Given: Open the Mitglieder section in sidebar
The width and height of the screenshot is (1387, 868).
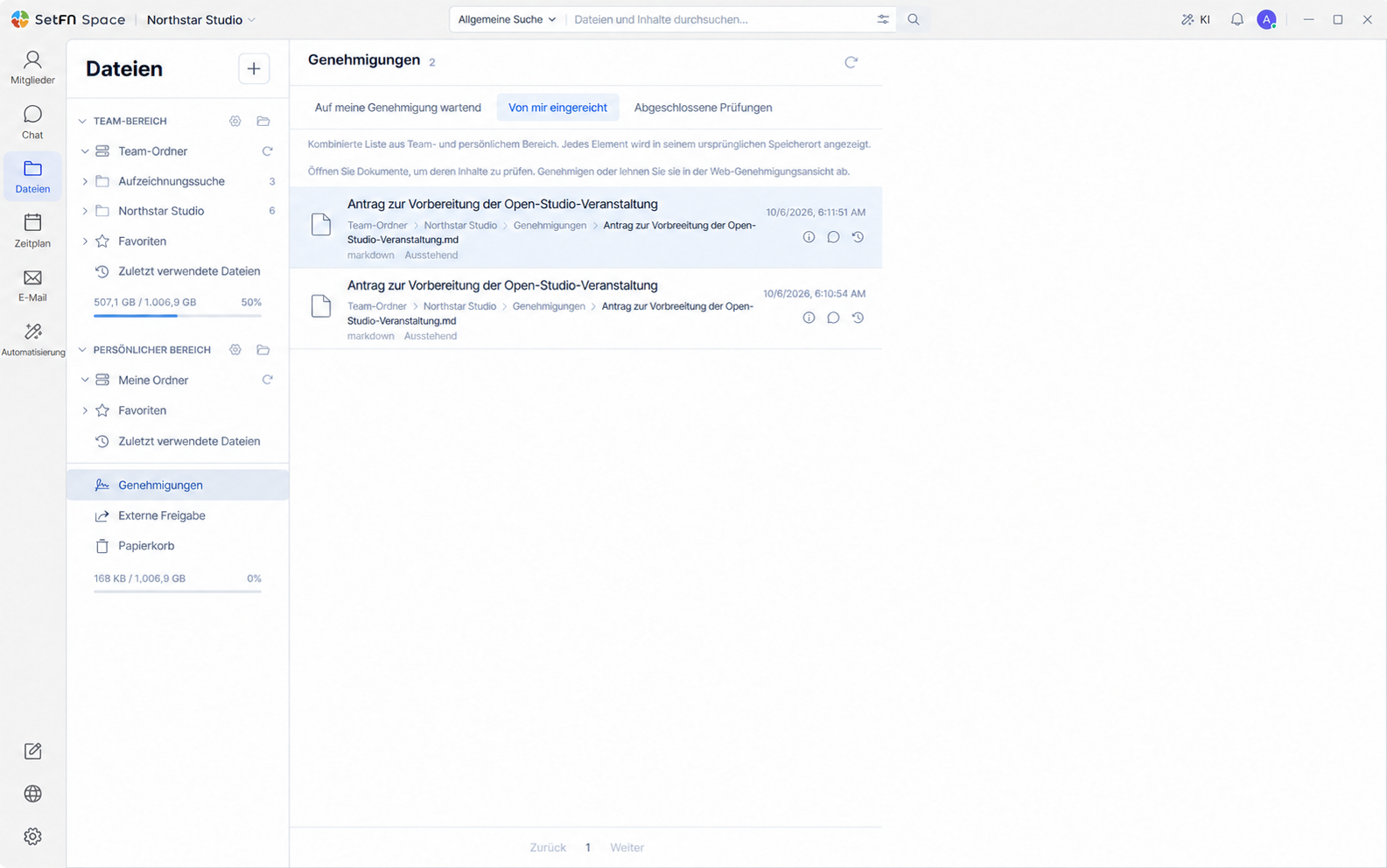Looking at the screenshot, I should 32,67.
